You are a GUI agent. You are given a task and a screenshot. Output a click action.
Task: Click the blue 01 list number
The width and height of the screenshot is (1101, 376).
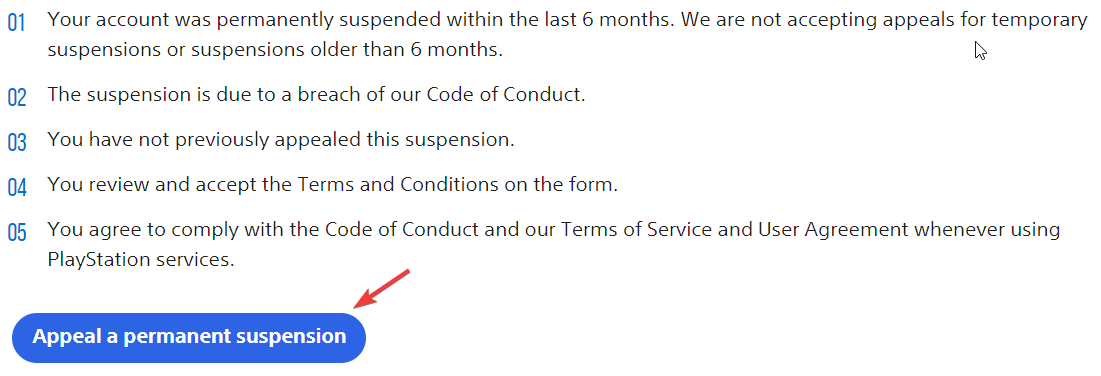pyautogui.click(x=16, y=23)
